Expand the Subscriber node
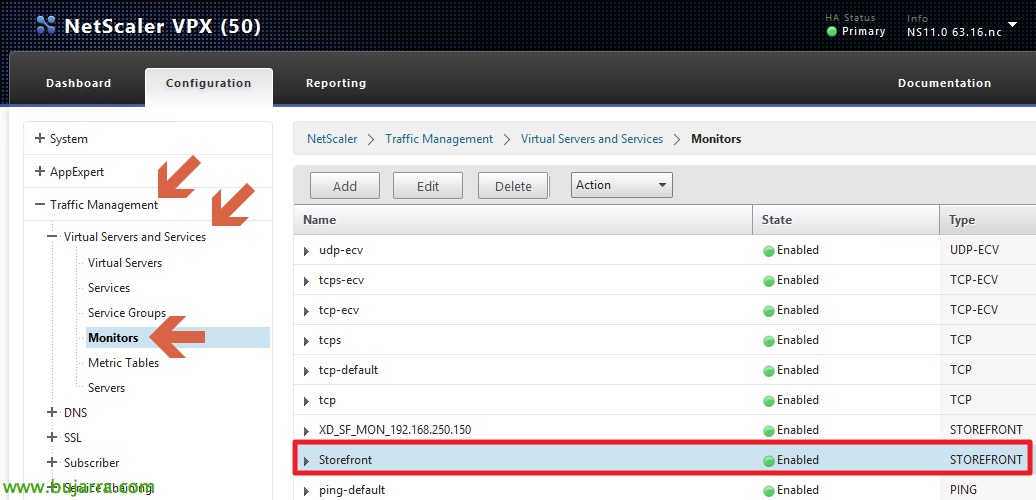This screenshot has width=1036, height=500. [x=52, y=462]
